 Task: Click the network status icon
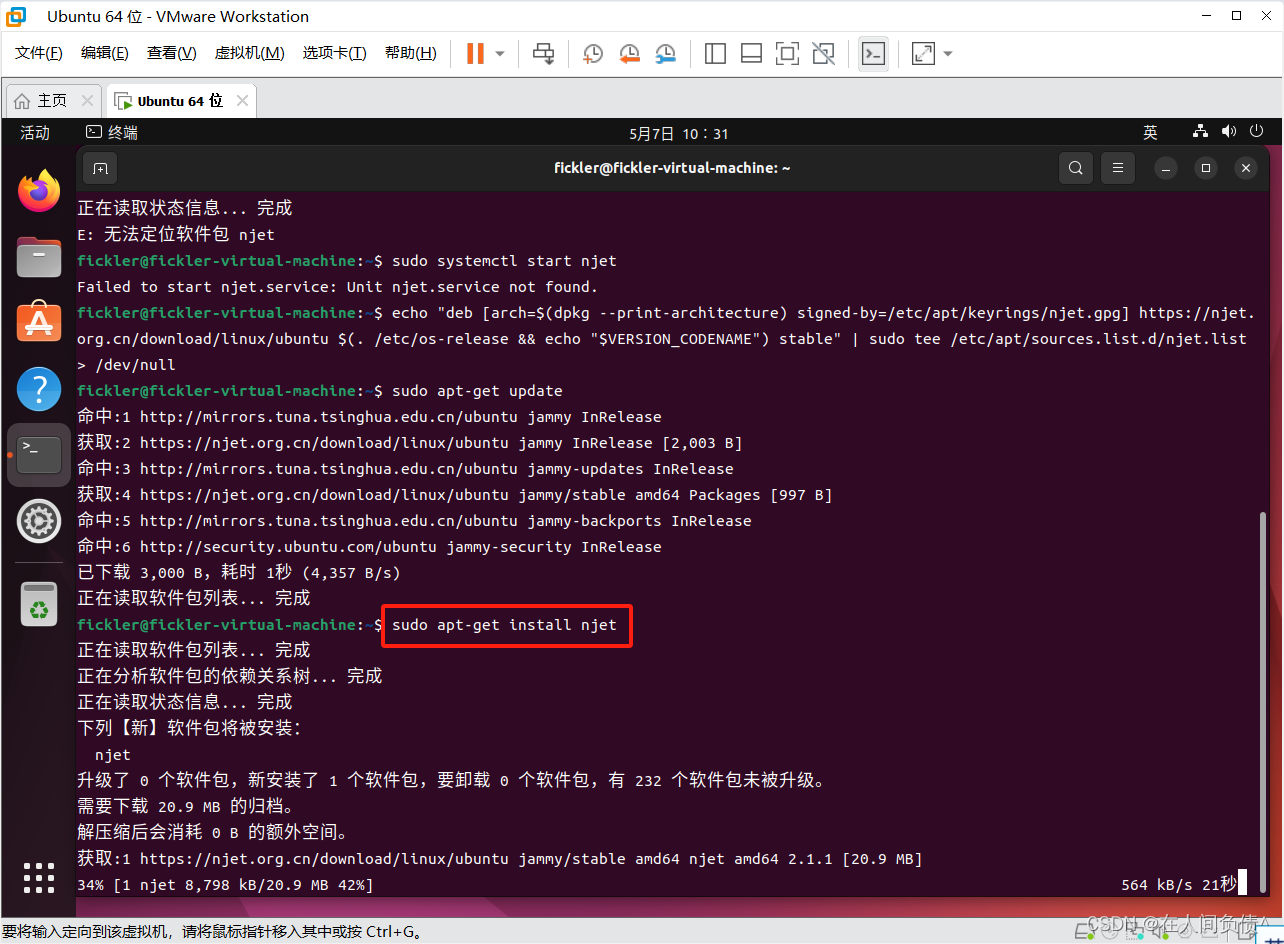[x=1201, y=132]
